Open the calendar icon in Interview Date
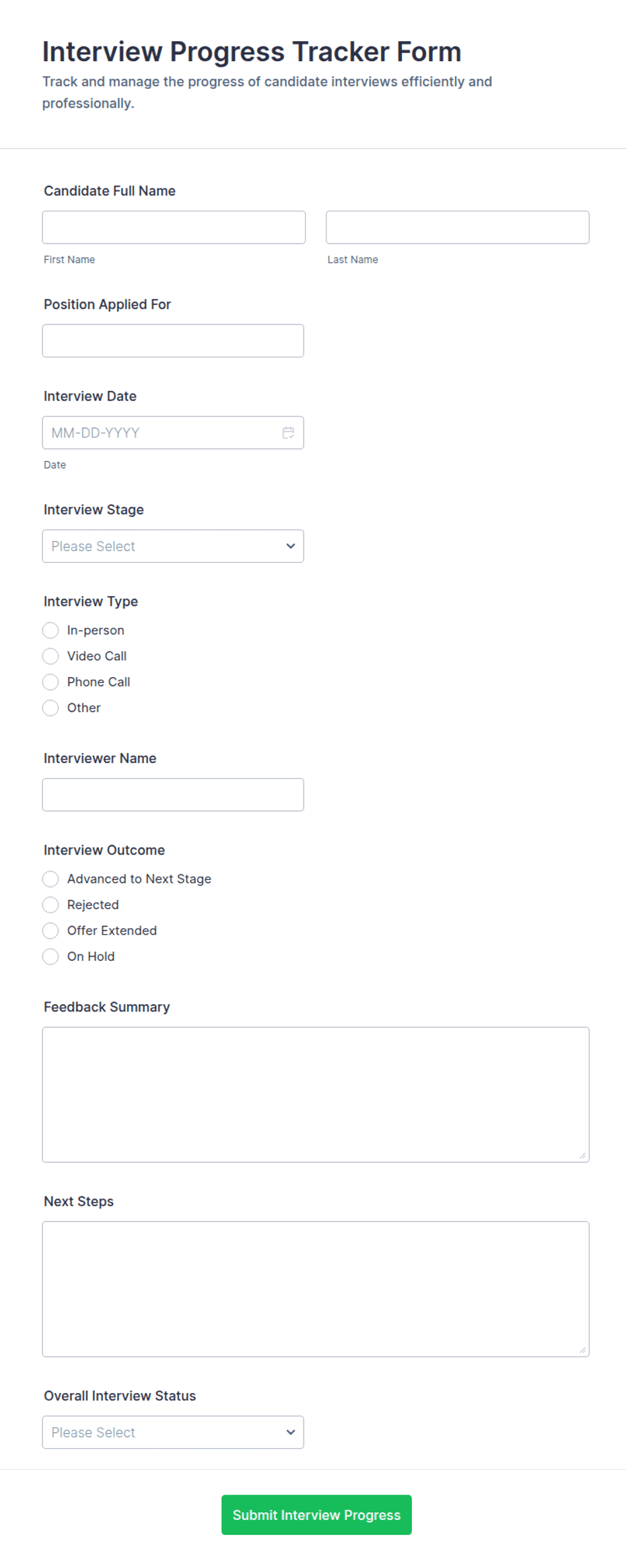626x1568 pixels. 288,433
